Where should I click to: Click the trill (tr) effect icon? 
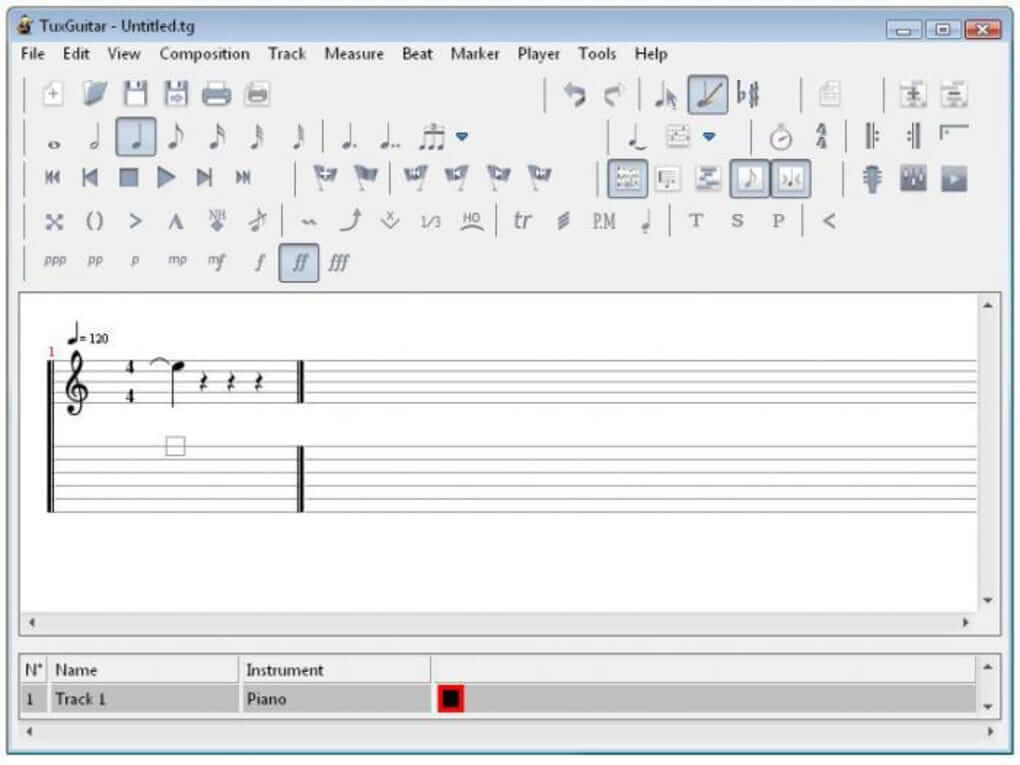pos(522,221)
